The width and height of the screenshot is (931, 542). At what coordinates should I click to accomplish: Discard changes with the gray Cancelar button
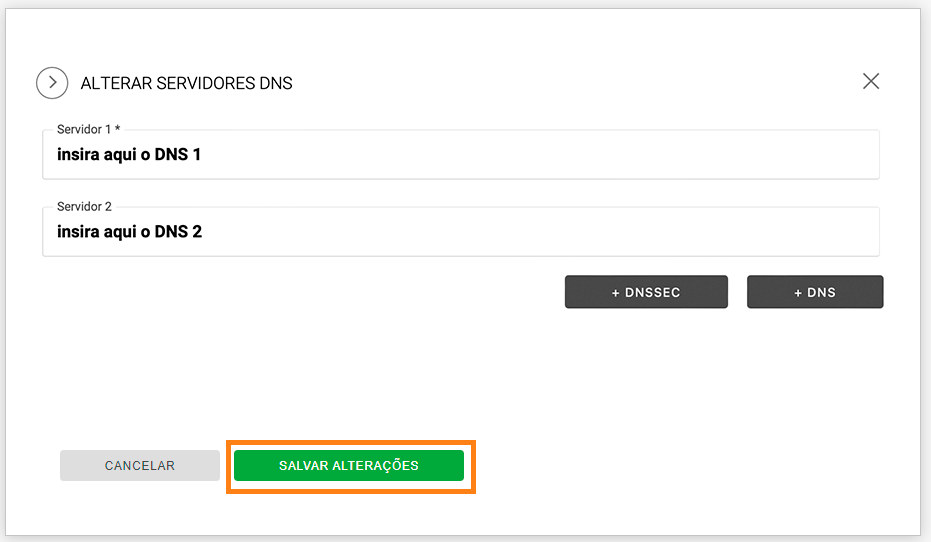[x=140, y=466]
